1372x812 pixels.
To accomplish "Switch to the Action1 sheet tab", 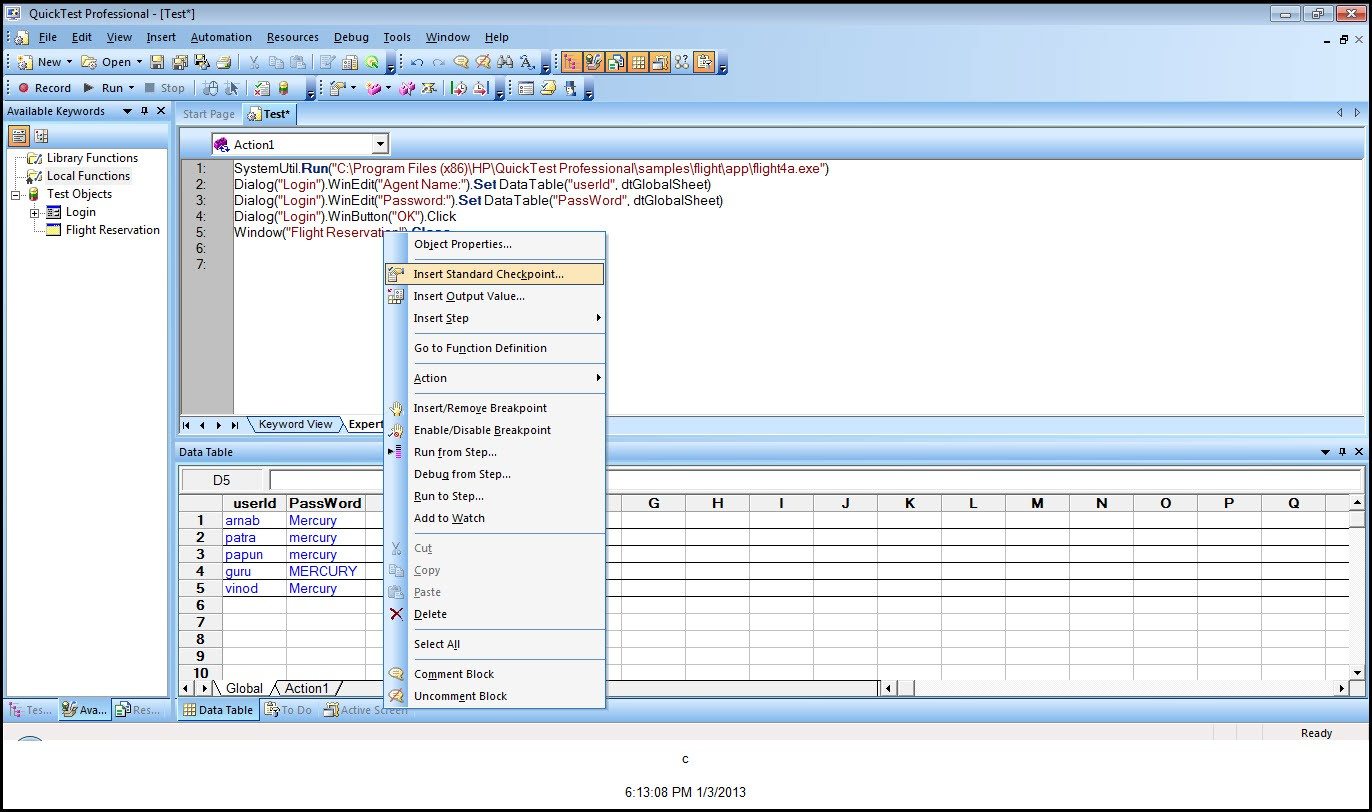I will (306, 688).
